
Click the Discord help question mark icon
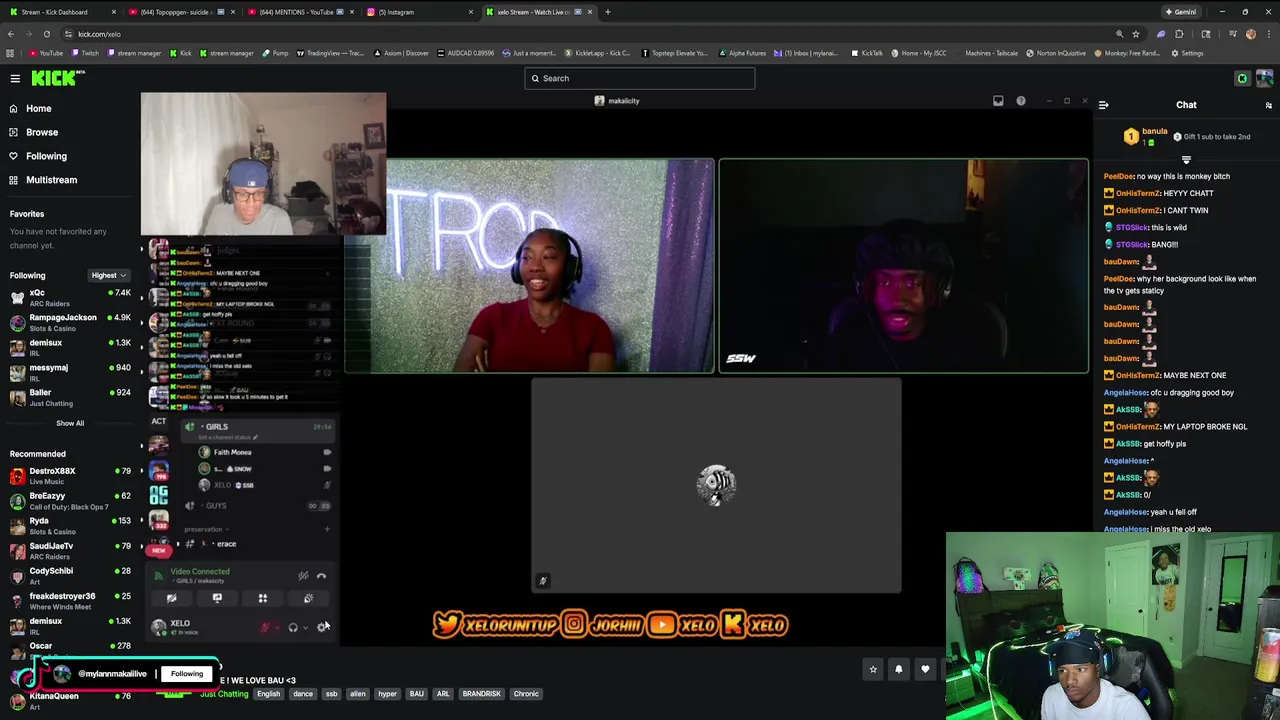tap(1020, 101)
